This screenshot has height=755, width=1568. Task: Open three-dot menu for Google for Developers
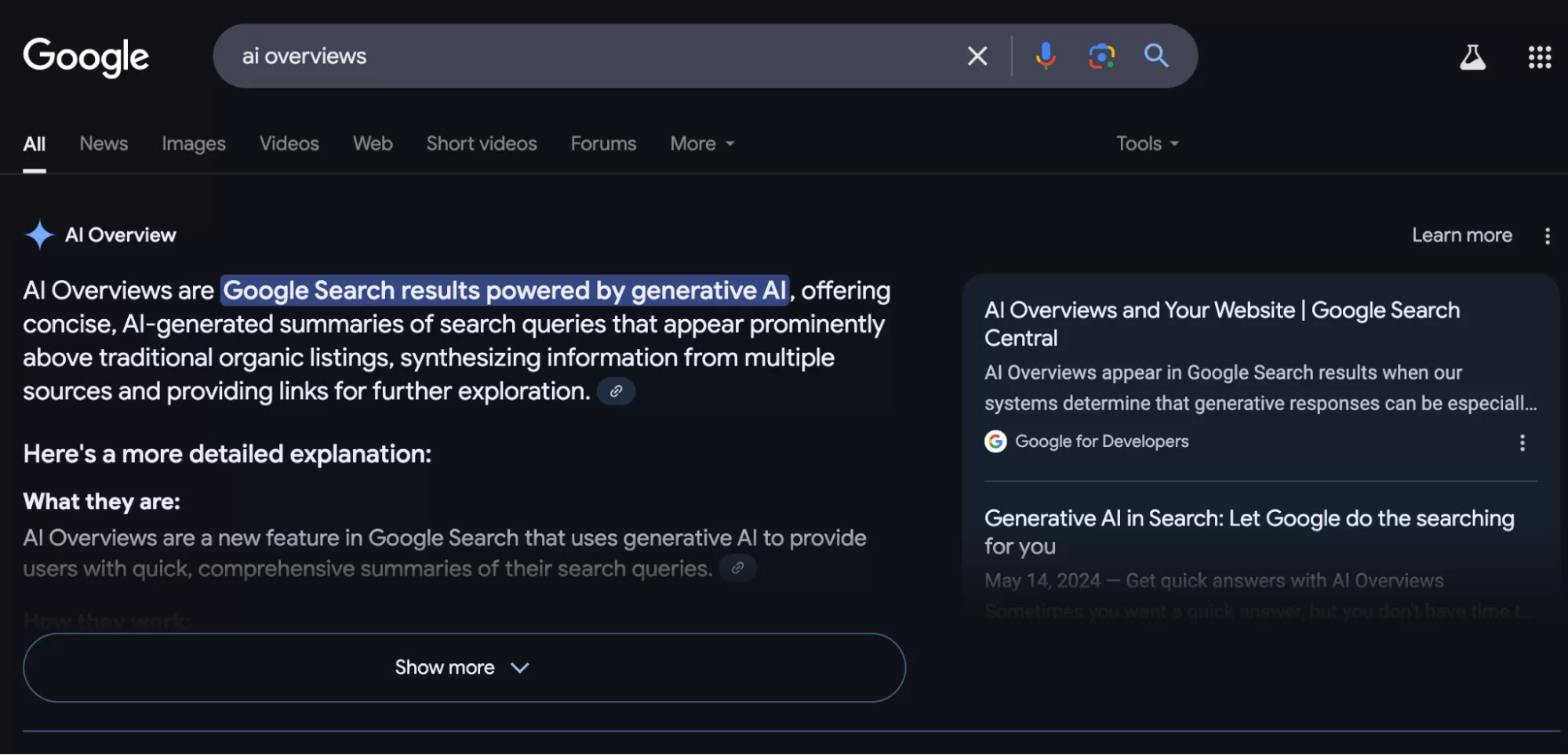click(1522, 443)
